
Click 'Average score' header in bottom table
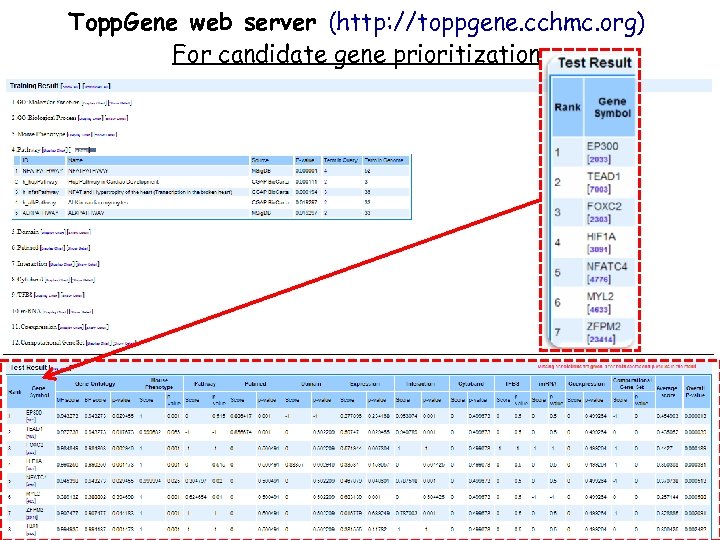tap(667, 391)
